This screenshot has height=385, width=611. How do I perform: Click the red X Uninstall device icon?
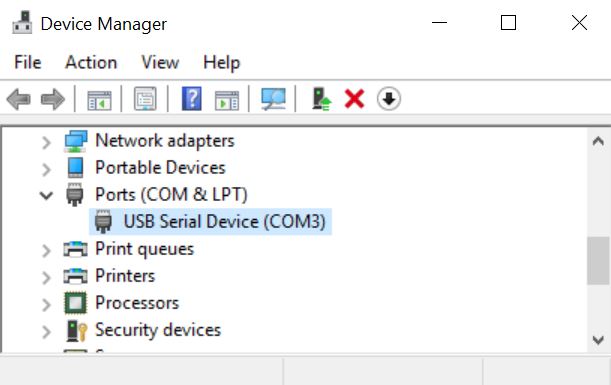(x=354, y=99)
